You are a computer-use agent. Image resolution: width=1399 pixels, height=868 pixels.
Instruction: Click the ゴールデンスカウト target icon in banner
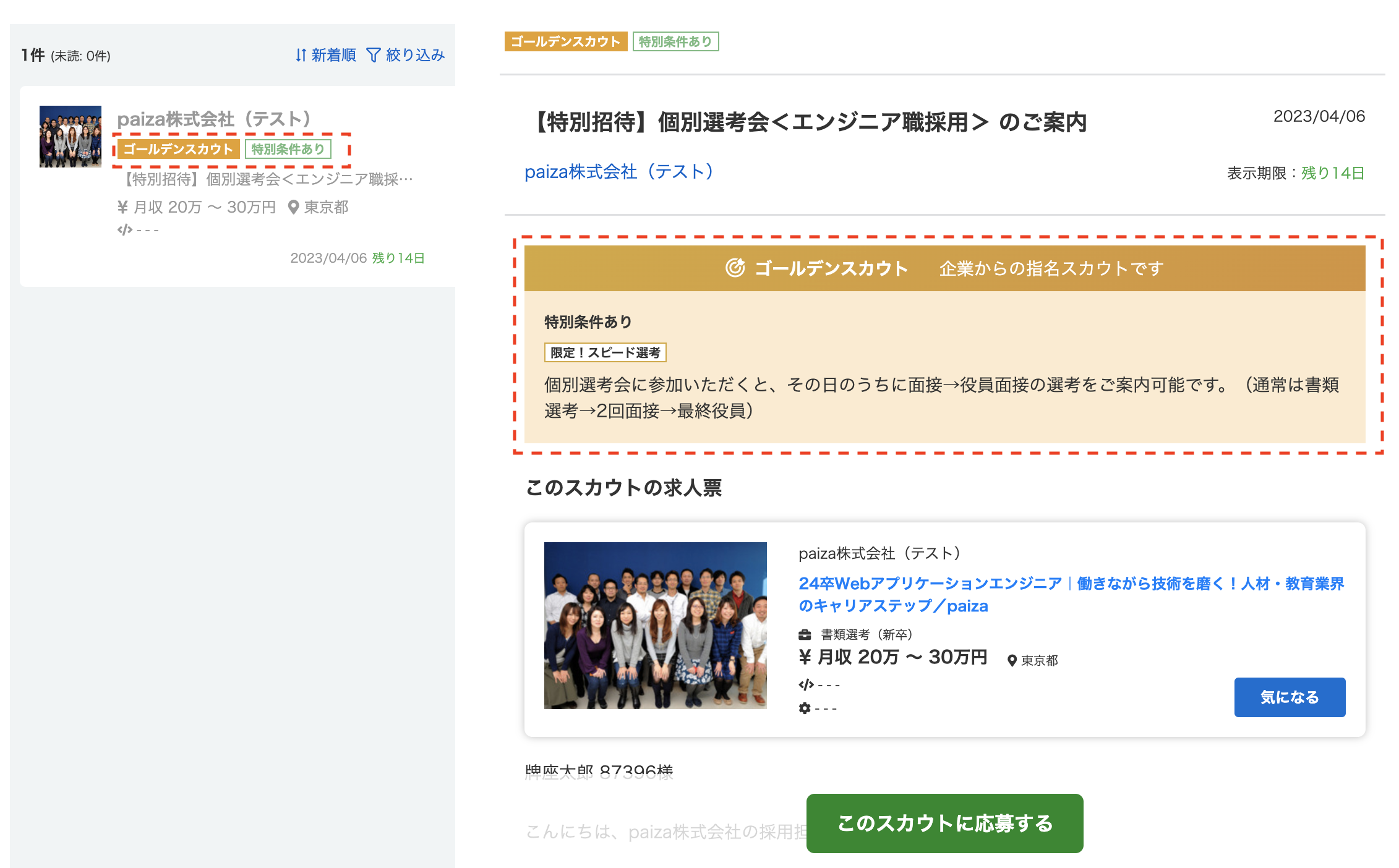coord(735,268)
